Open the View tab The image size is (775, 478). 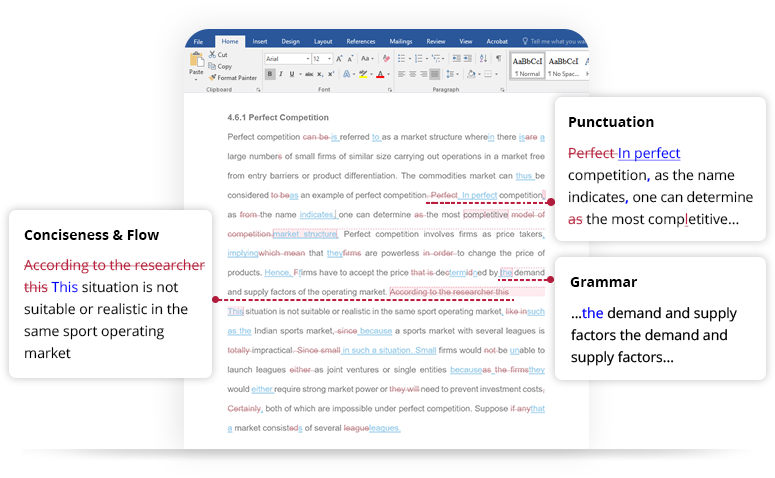click(466, 42)
